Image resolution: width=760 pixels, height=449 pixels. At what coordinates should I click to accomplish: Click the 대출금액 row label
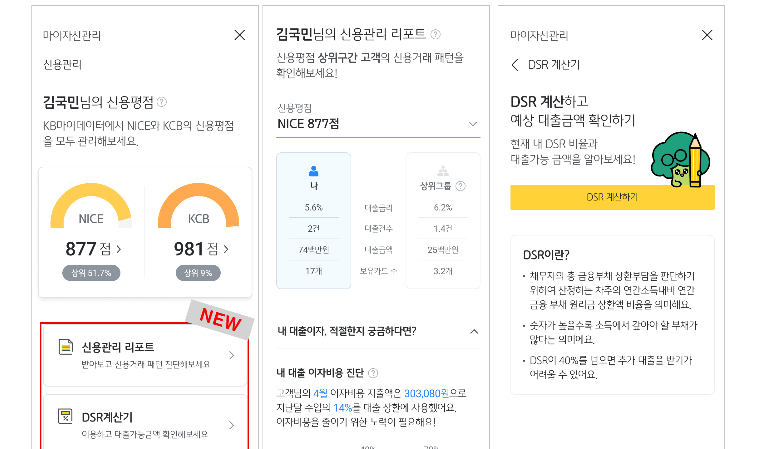point(378,250)
